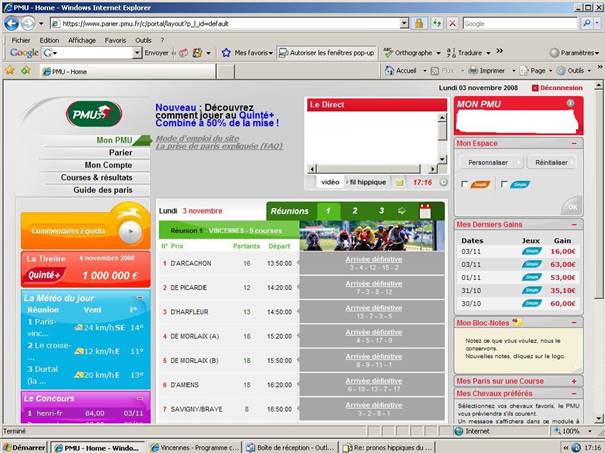Open Courses & résultats navigation item
Viewport: 605px width, 453px height.
(95, 177)
